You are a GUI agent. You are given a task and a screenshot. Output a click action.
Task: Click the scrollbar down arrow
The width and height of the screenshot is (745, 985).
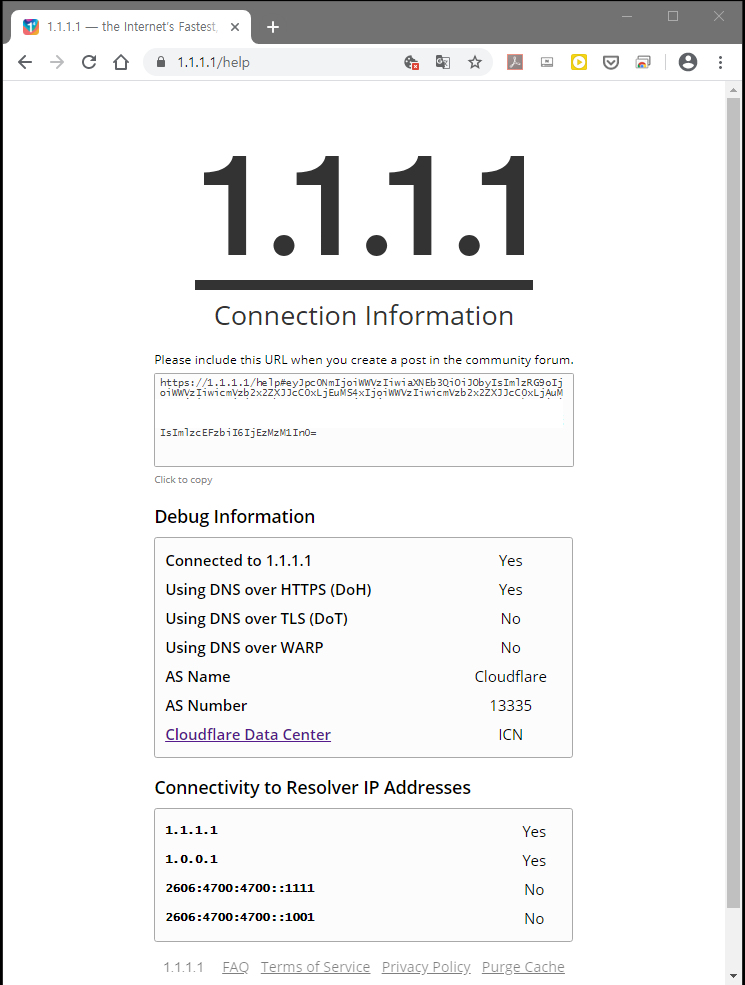pos(733,976)
